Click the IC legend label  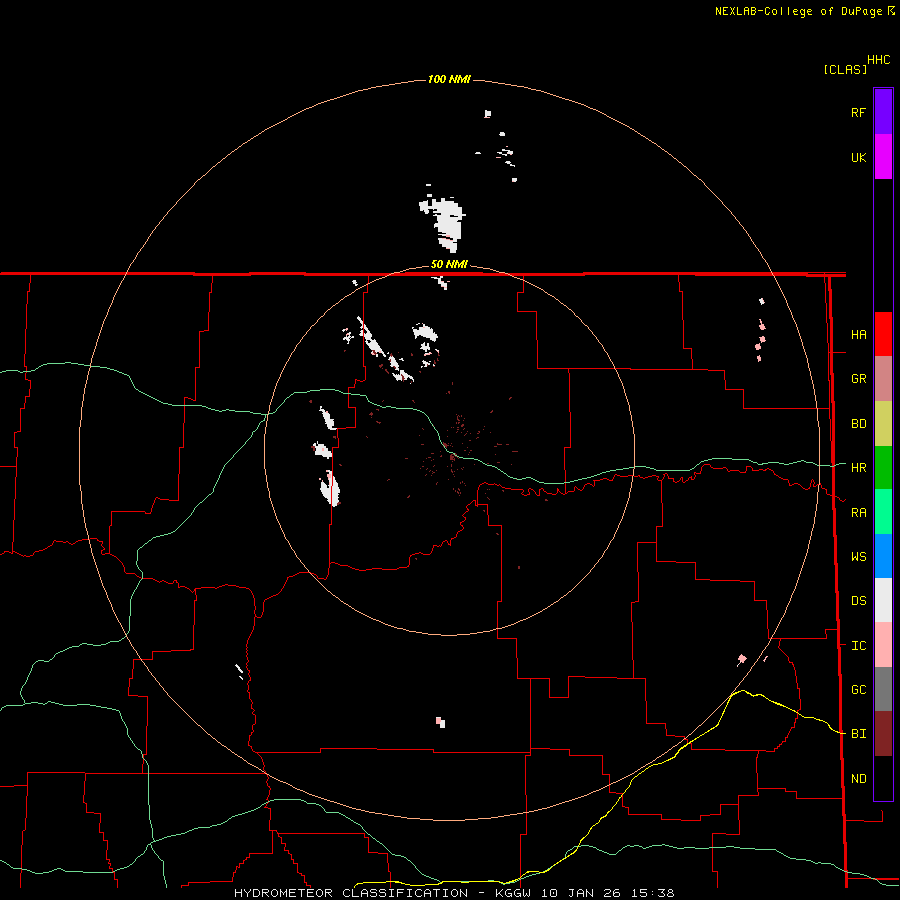[858, 646]
